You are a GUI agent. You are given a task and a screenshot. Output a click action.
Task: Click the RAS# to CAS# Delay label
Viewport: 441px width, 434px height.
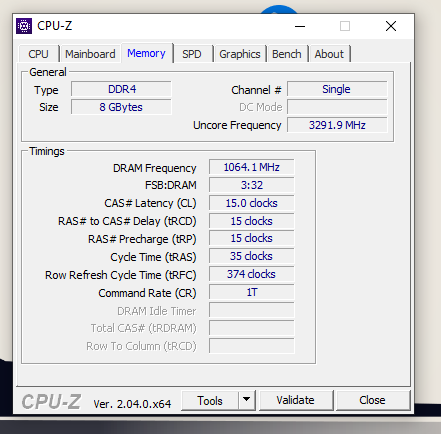[127, 221]
